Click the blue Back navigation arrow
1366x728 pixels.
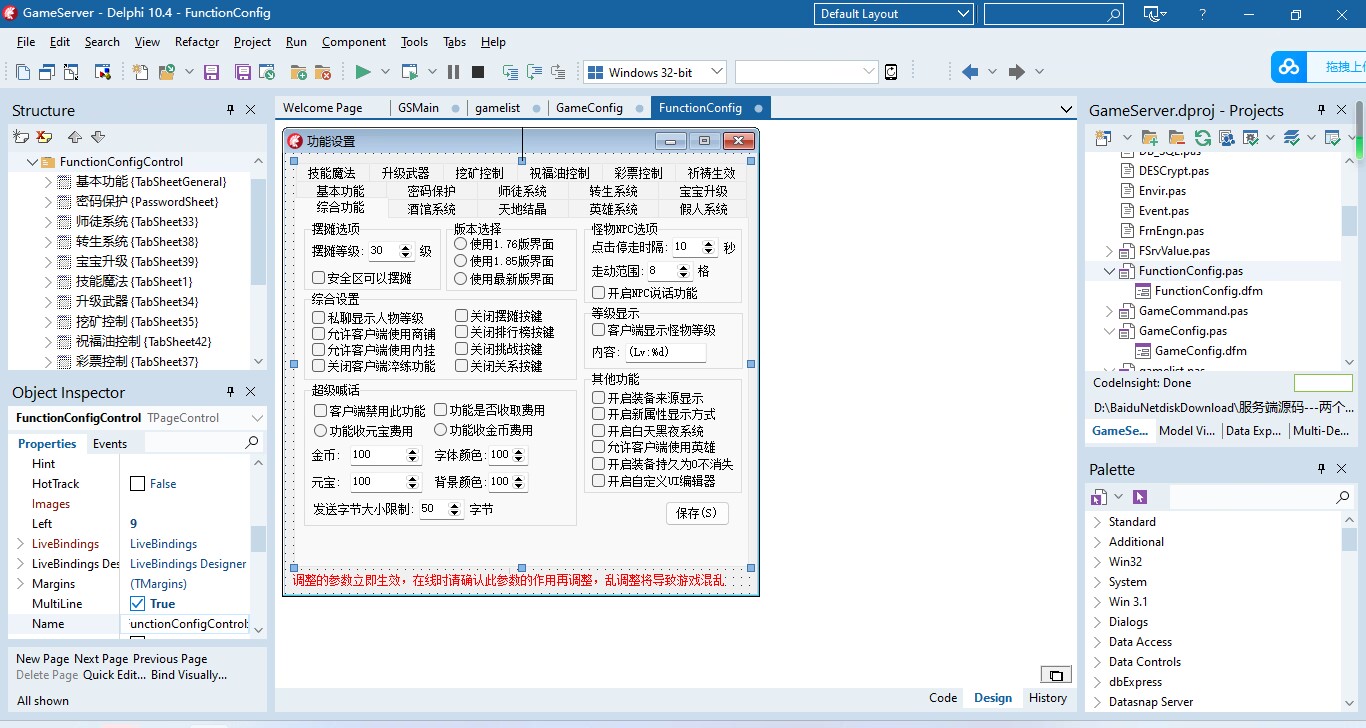click(x=969, y=72)
